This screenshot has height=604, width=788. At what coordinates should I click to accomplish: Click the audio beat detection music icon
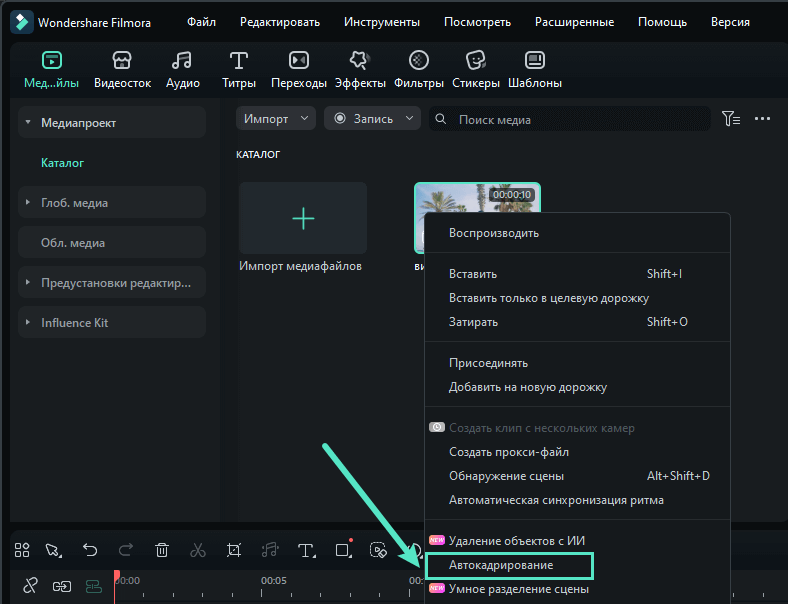(x=270, y=550)
